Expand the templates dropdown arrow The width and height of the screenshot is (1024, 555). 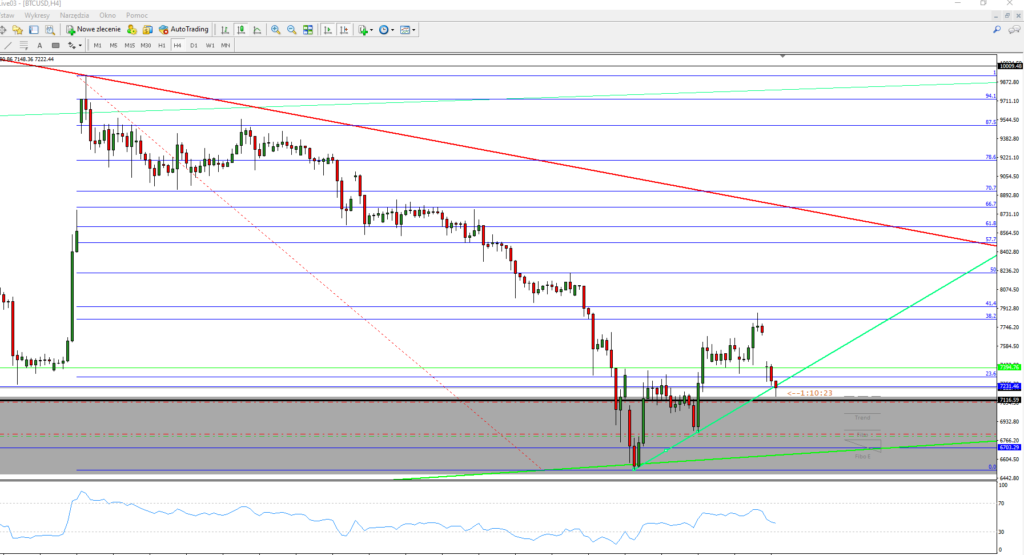pyautogui.click(x=413, y=29)
